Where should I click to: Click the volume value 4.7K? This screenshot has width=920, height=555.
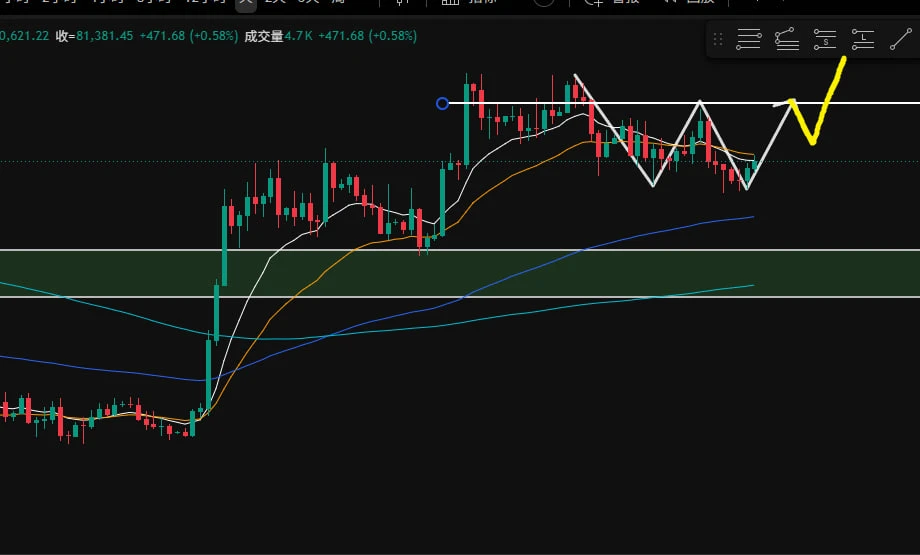pyautogui.click(x=299, y=36)
